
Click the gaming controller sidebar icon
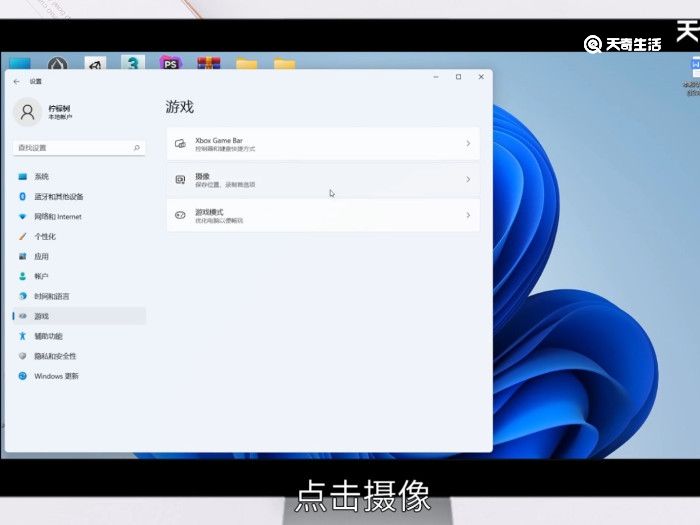click(23, 316)
